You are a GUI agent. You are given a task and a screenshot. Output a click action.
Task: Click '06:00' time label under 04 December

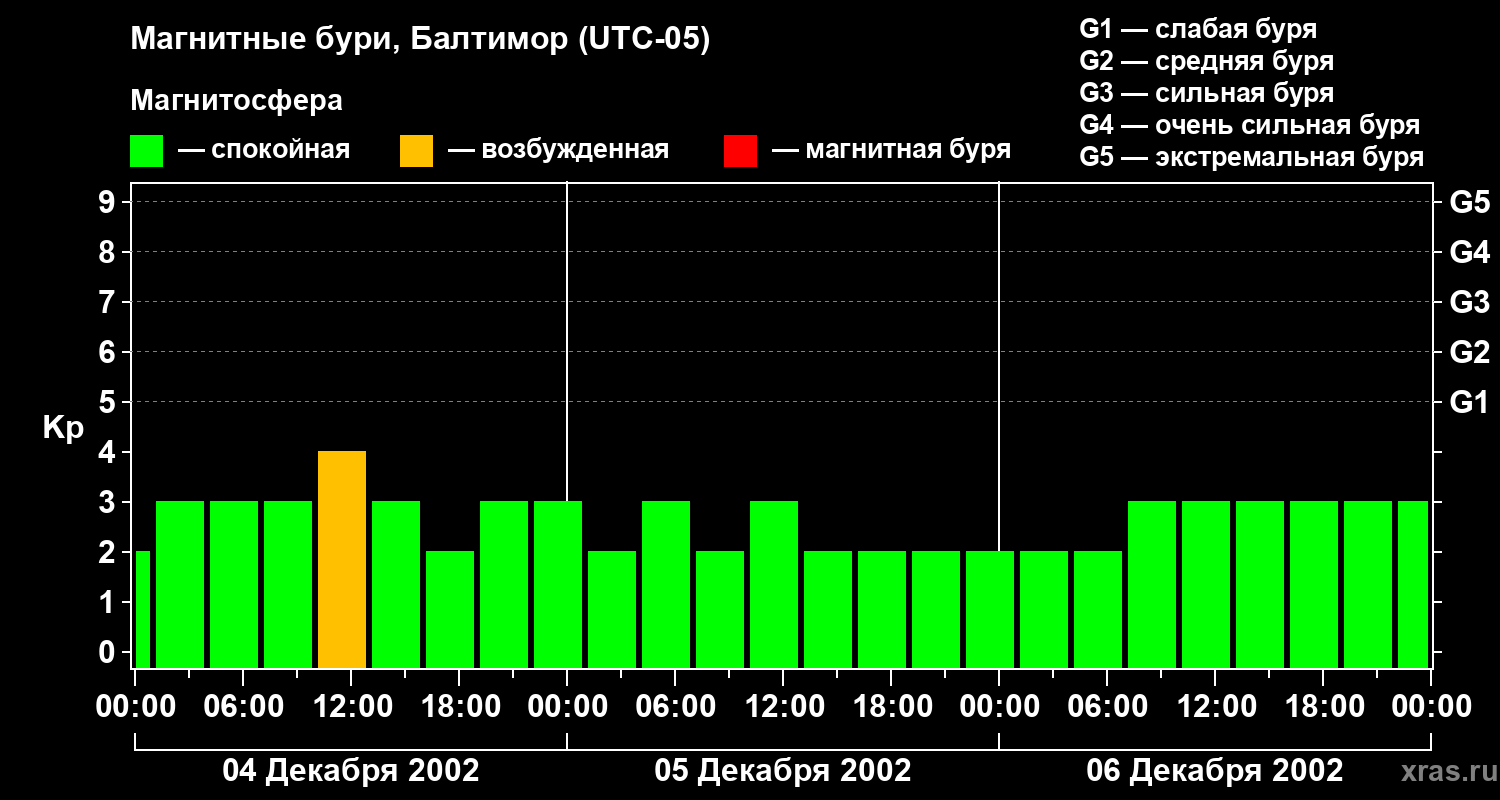click(243, 707)
